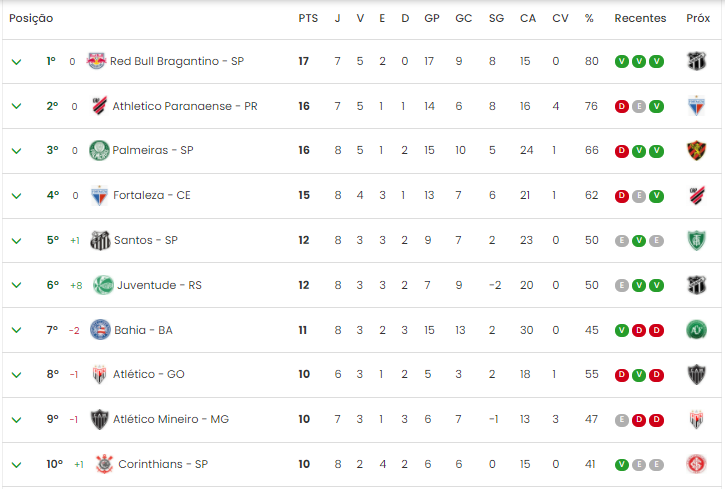This screenshot has width=725, height=489.
Task: Click the Corinthians team crest
Action: (104, 464)
